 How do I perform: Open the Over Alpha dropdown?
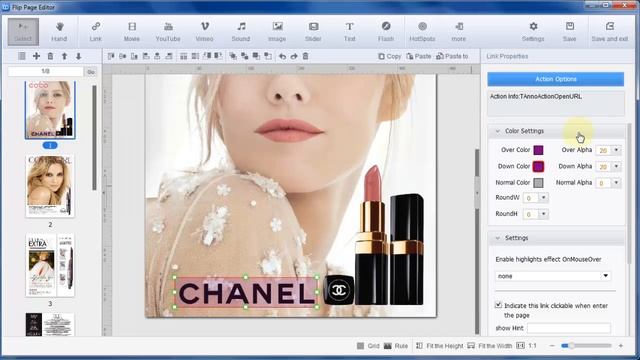(x=616, y=150)
